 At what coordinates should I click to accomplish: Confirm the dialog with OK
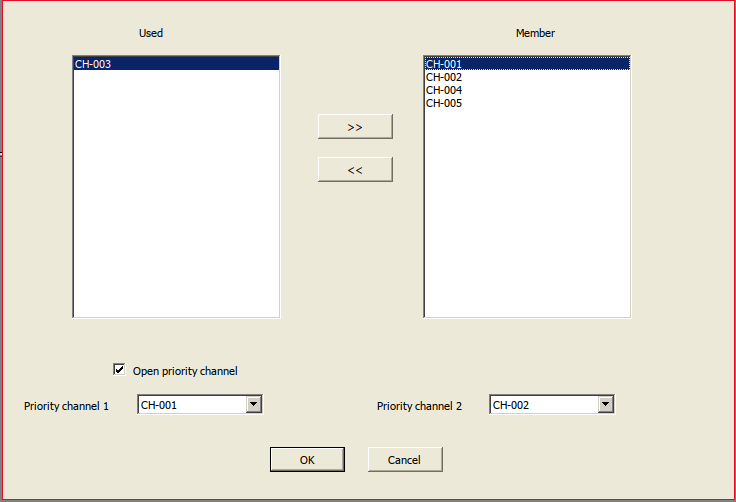point(307,460)
